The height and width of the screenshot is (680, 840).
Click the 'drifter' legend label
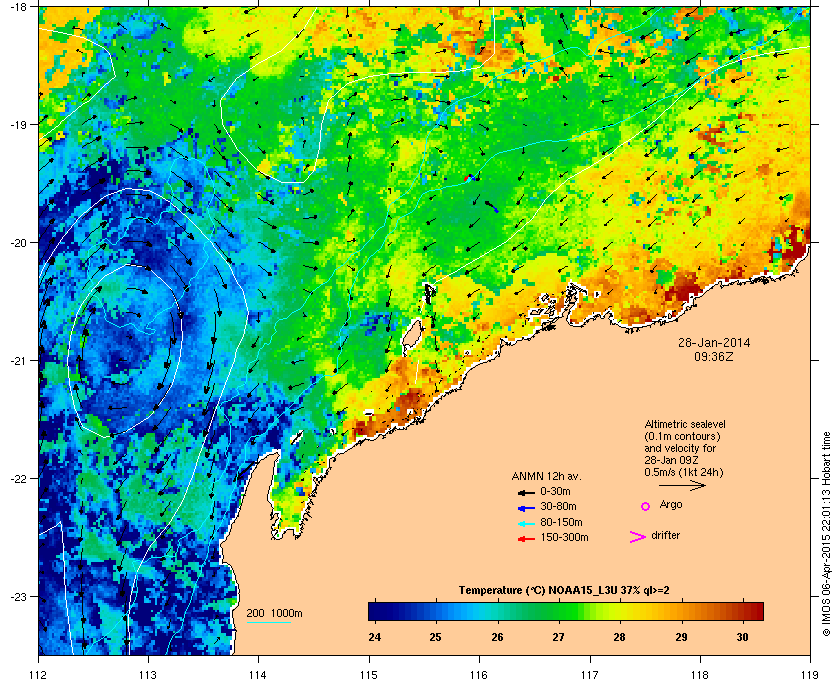pos(665,535)
